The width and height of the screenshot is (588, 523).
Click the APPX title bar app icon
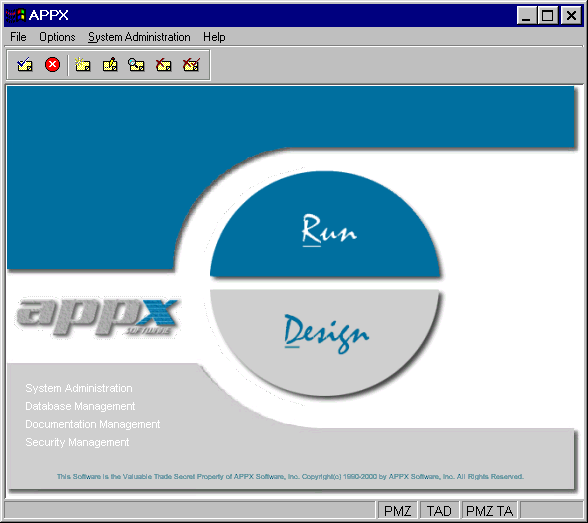pyautogui.click(x=15, y=15)
